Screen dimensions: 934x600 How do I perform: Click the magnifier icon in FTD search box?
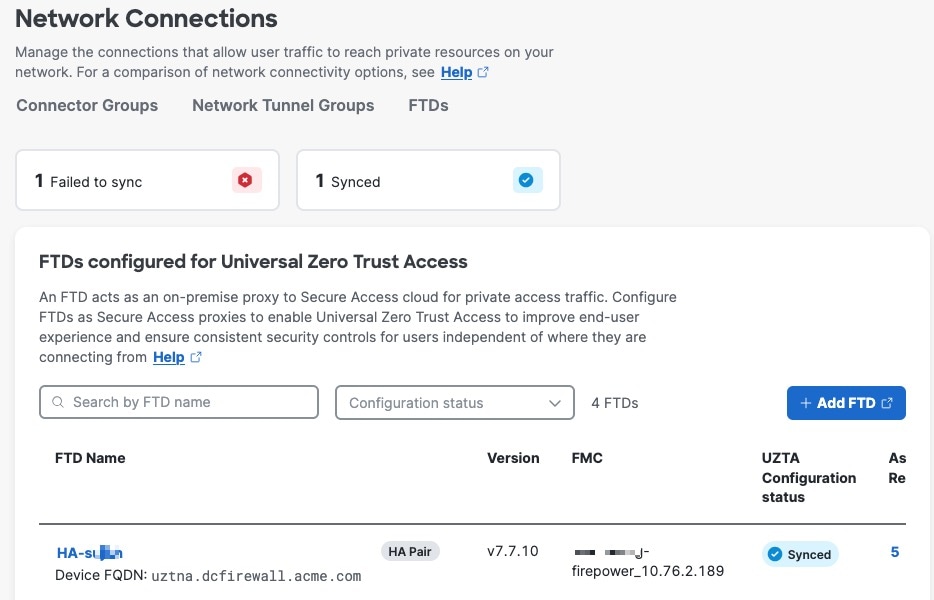click(58, 402)
